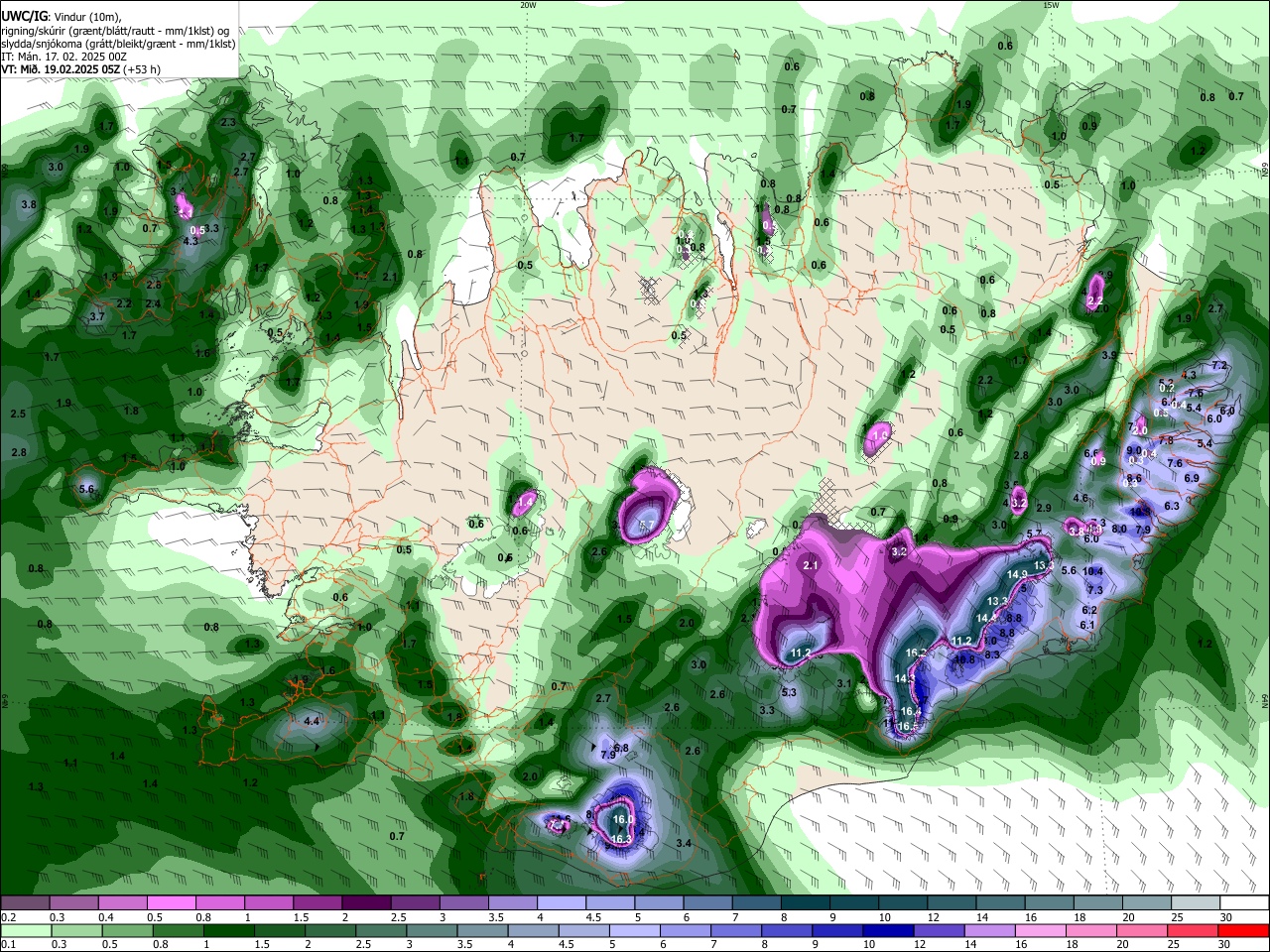Select the dark purple 2 snow legend swatch
1270x952 pixels.
[x=365, y=903]
